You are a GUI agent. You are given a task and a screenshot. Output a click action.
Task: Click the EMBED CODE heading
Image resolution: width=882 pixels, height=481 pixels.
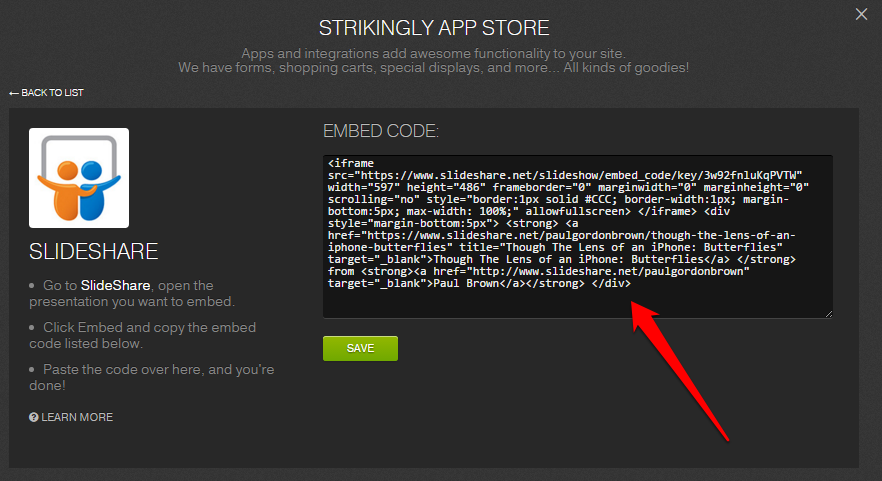point(381,131)
